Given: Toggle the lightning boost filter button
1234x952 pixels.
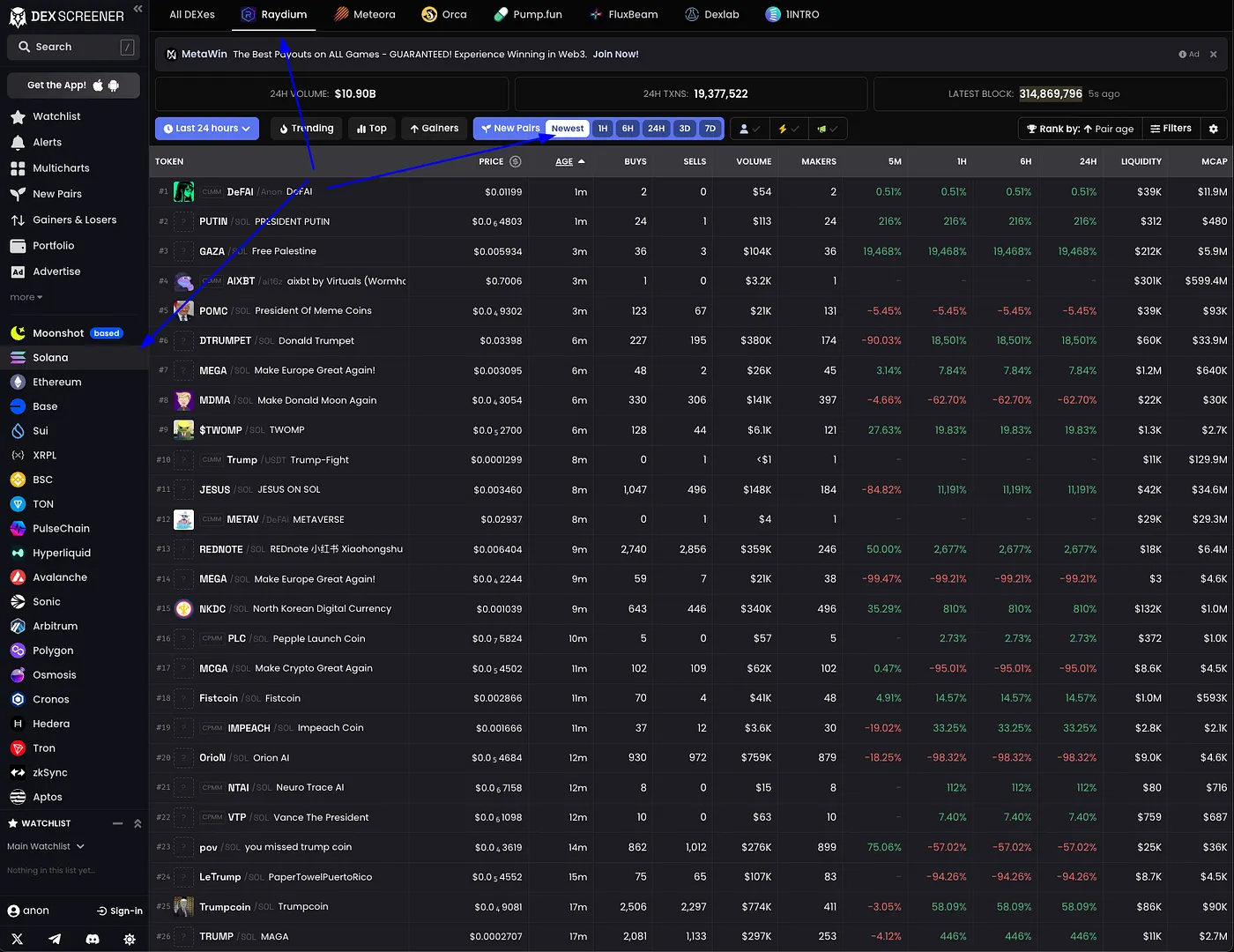Looking at the screenshot, I should click(x=788, y=129).
